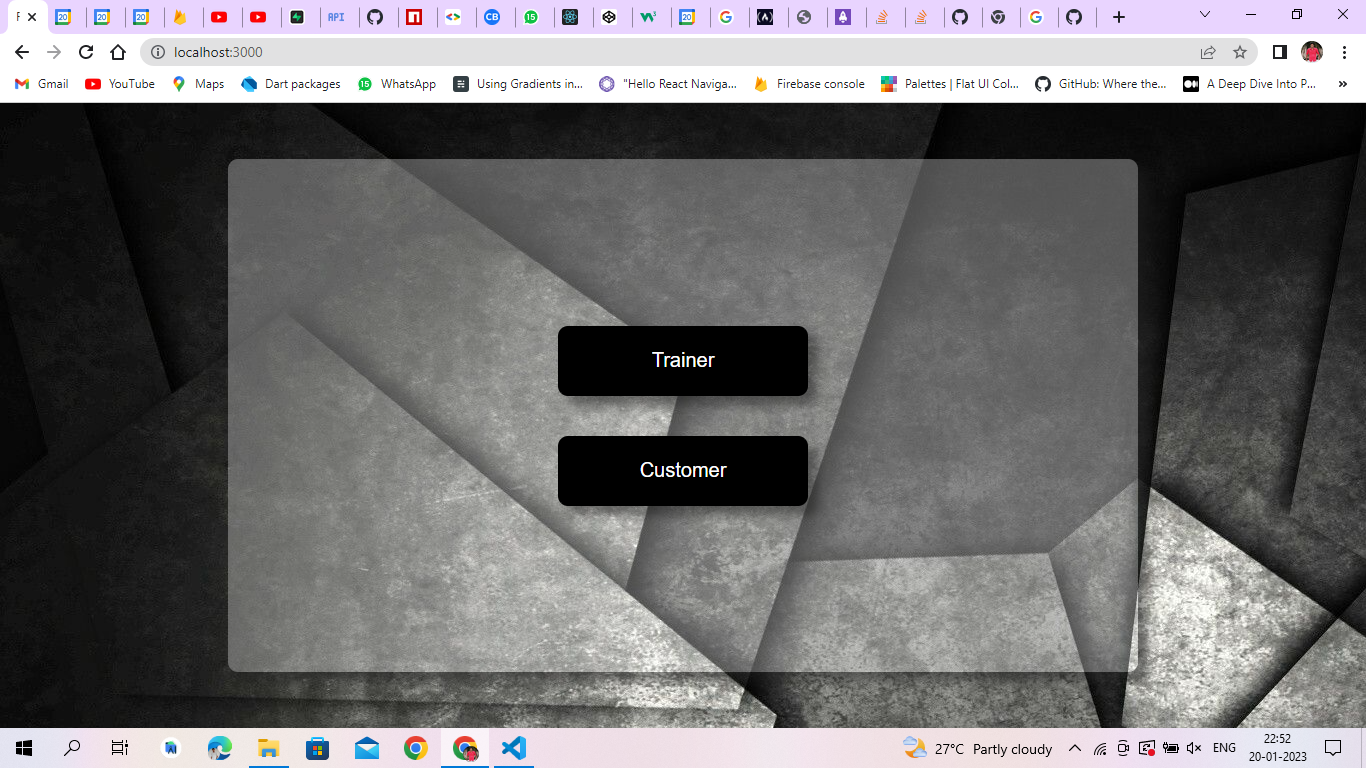Open Microsoft Store from the taskbar
Screen dimensions: 1366x768
[x=318, y=748]
